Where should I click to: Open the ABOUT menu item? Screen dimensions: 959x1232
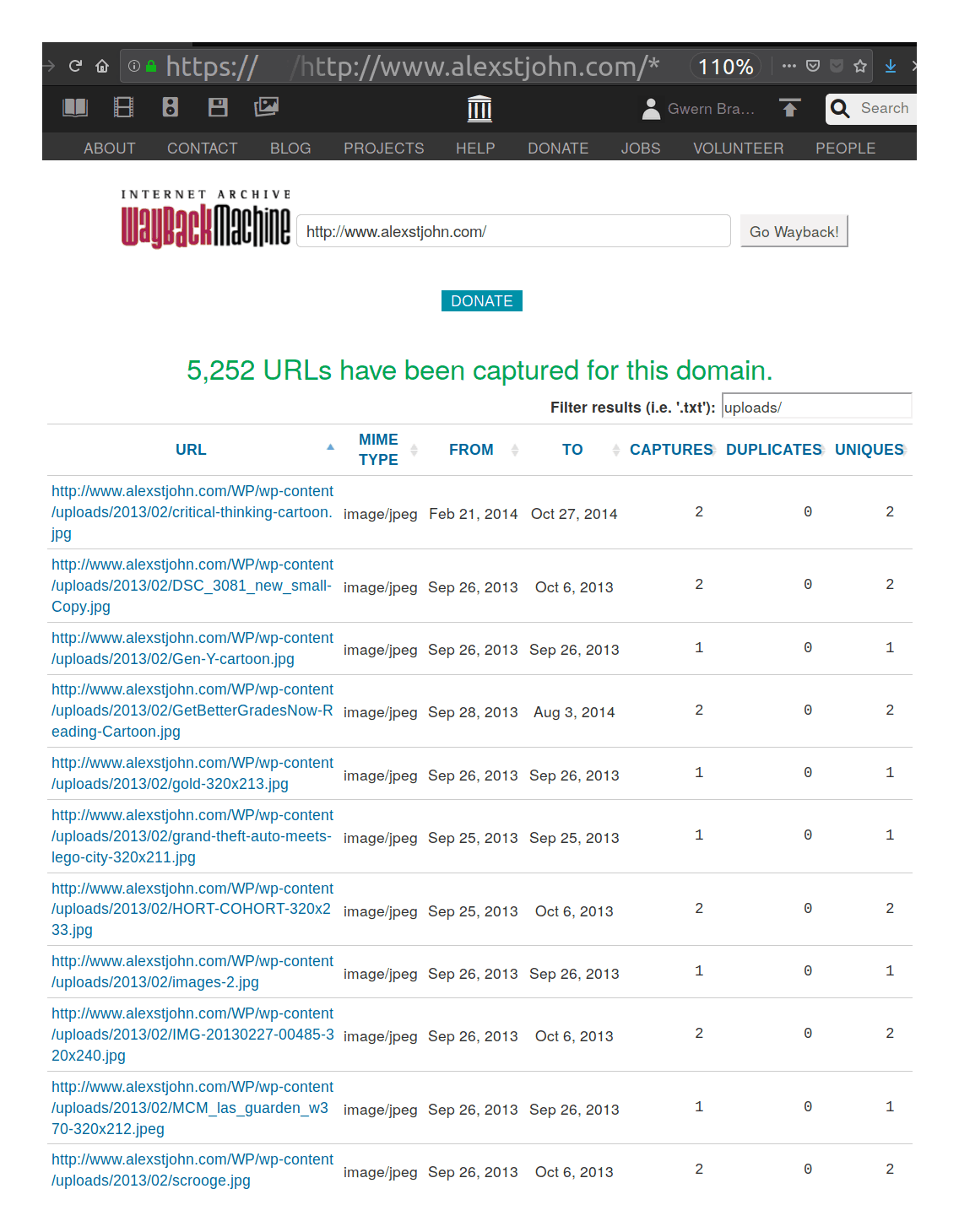tap(109, 148)
